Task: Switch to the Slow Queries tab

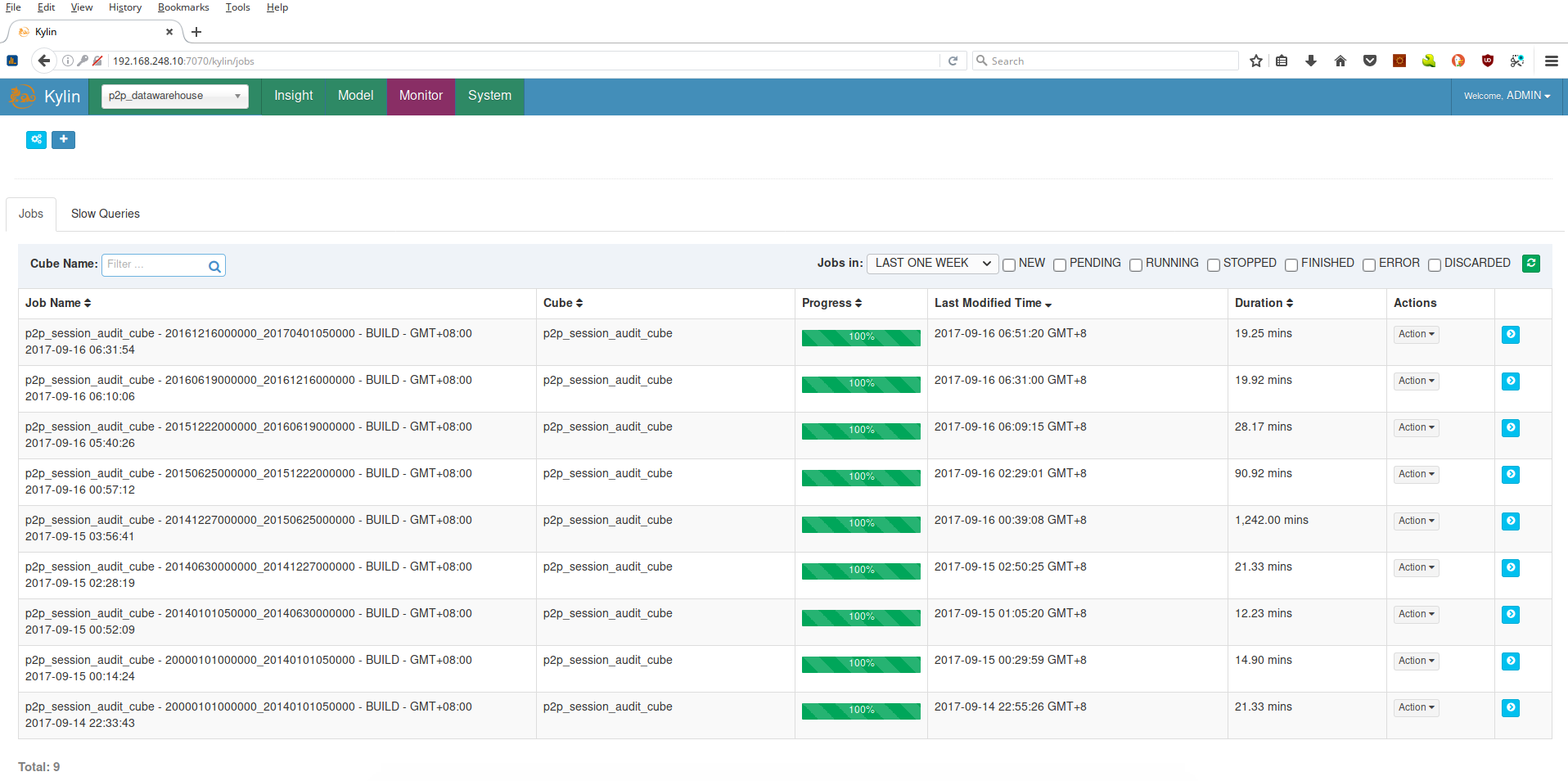Action: click(x=106, y=214)
